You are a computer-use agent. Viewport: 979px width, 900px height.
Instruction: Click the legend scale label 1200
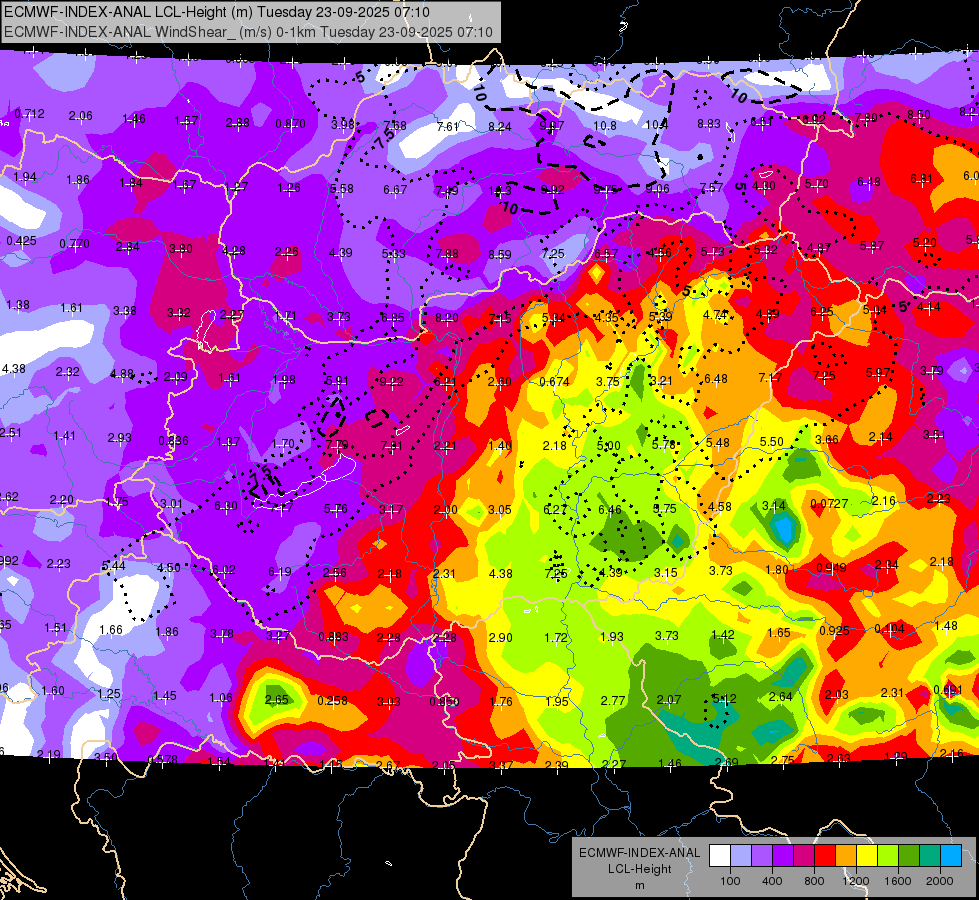coord(855,881)
